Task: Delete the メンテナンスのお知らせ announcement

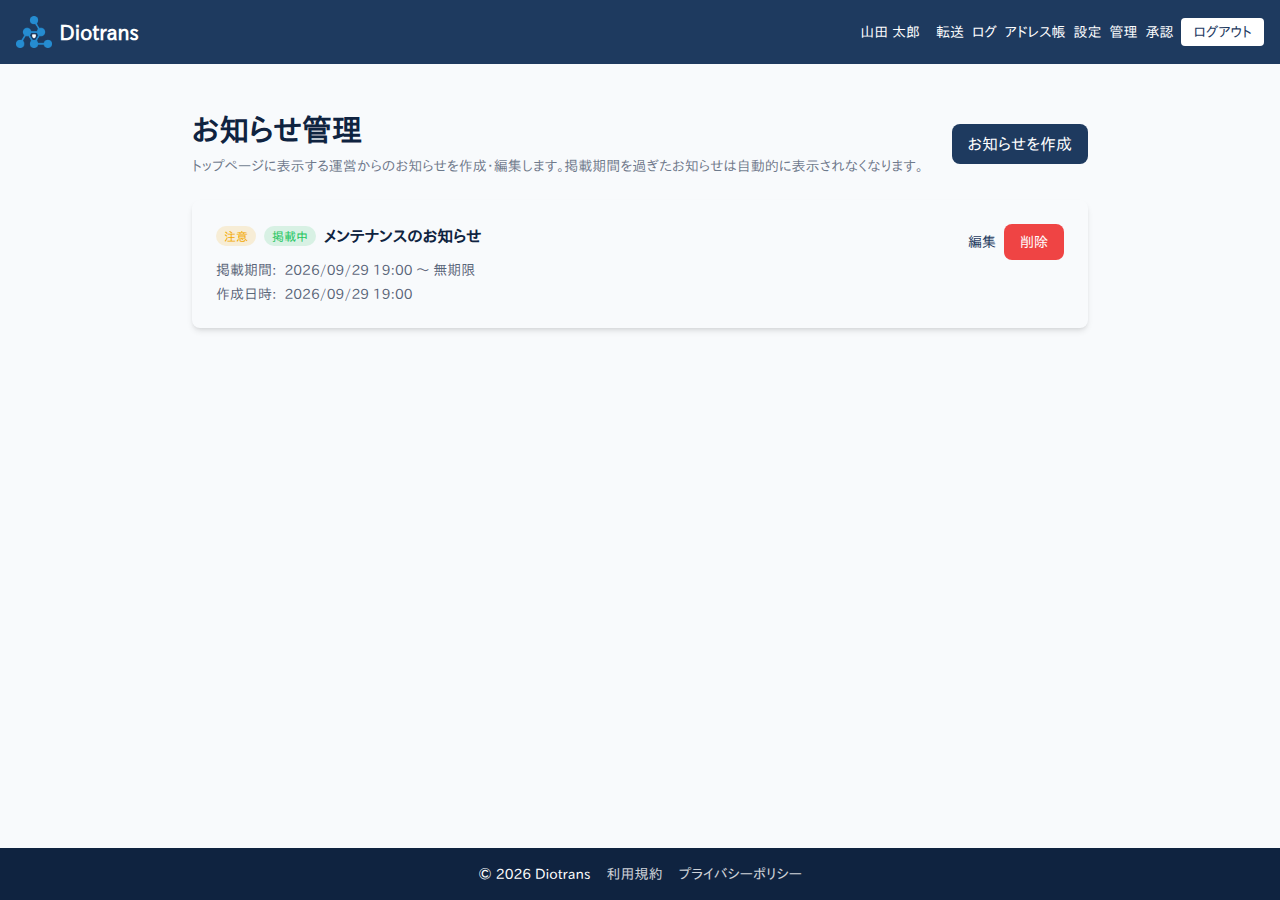Action: point(1034,242)
